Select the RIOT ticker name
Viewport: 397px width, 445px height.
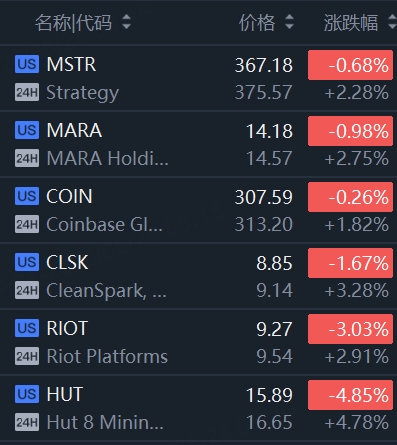[67, 328]
